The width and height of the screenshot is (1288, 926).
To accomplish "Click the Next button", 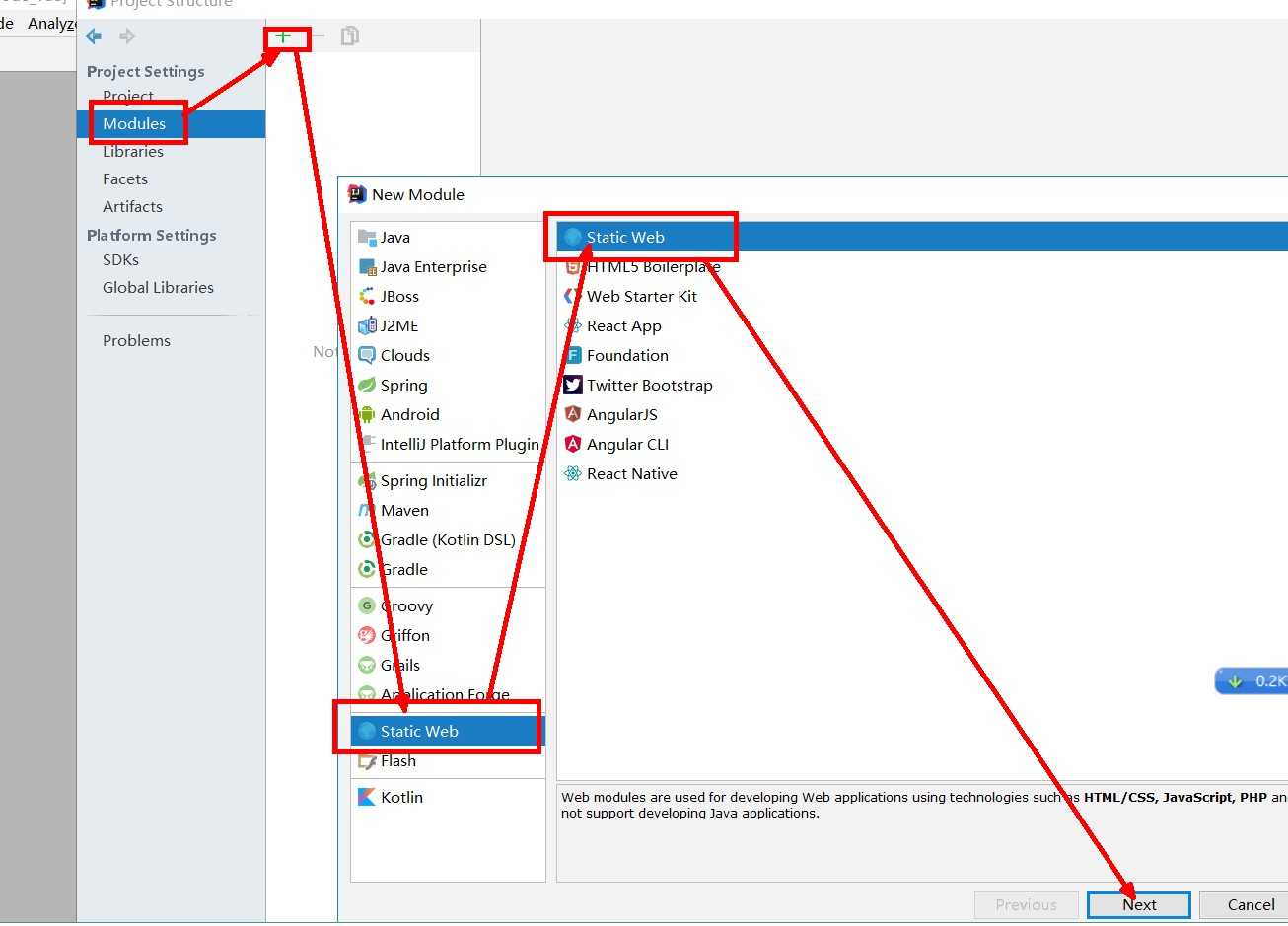I will pos(1139,904).
